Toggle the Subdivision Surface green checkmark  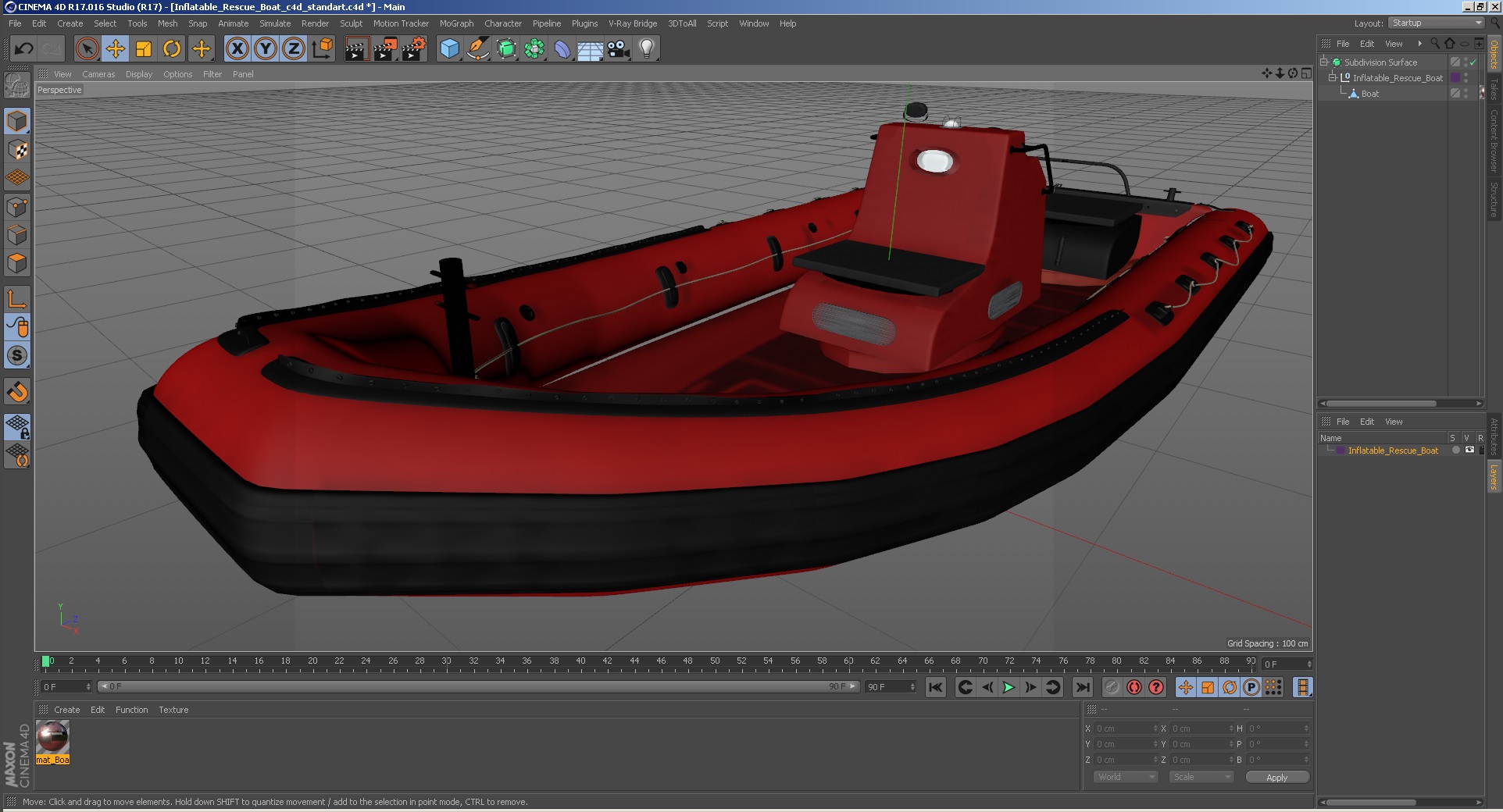pyautogui.click(x=1473, y=62)
